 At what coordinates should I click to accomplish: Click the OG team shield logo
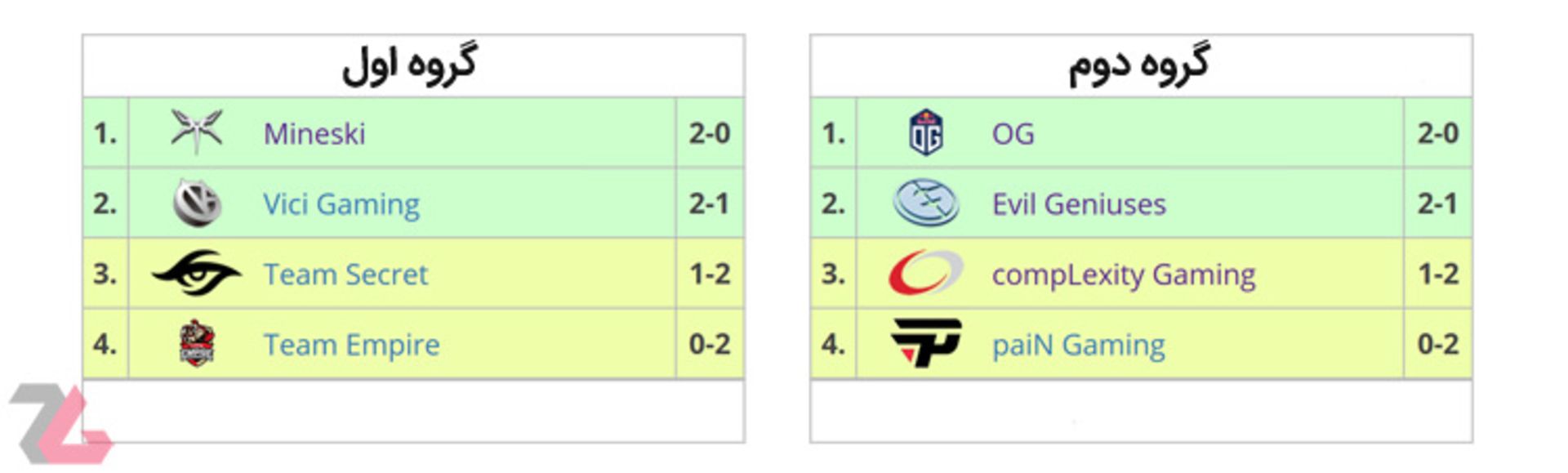point(926,132)
